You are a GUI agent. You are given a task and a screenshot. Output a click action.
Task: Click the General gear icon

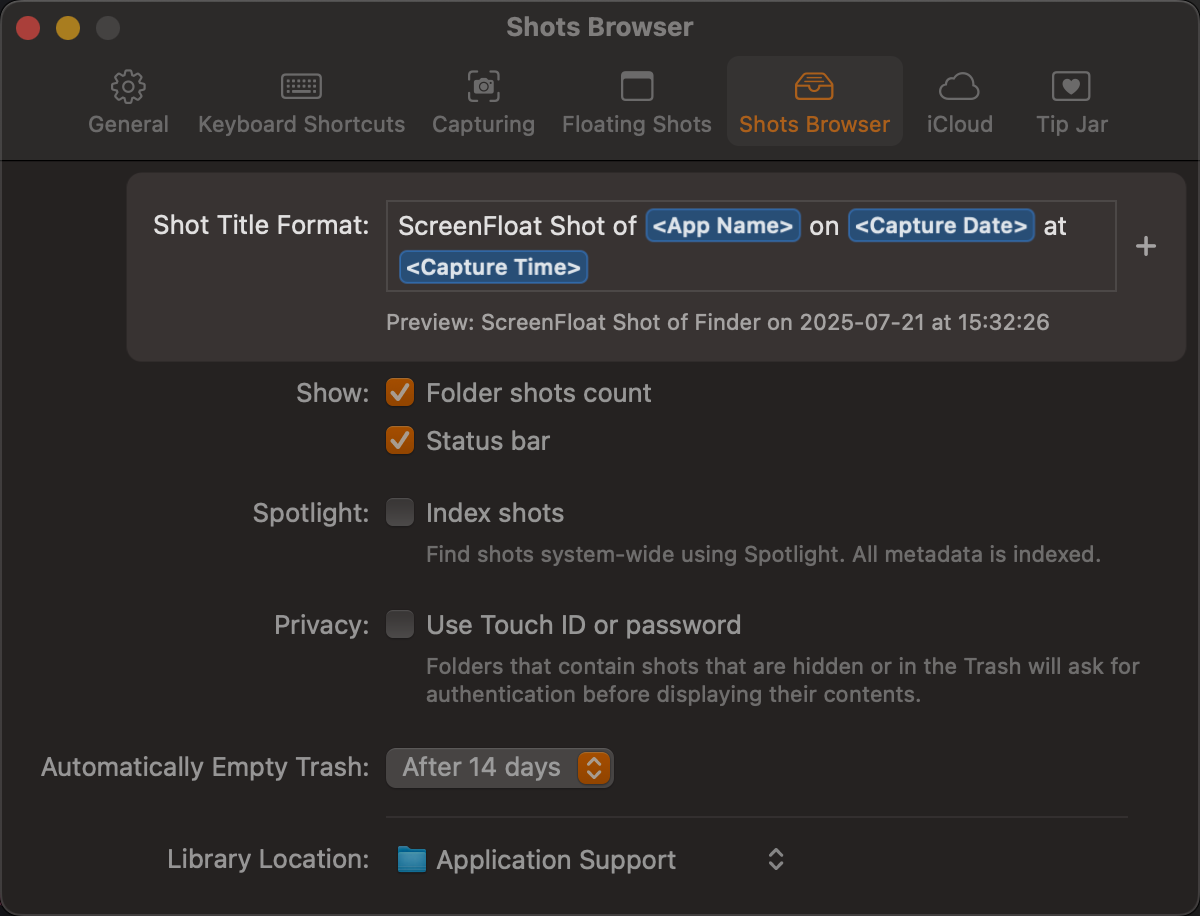click(x=128, y=88)
